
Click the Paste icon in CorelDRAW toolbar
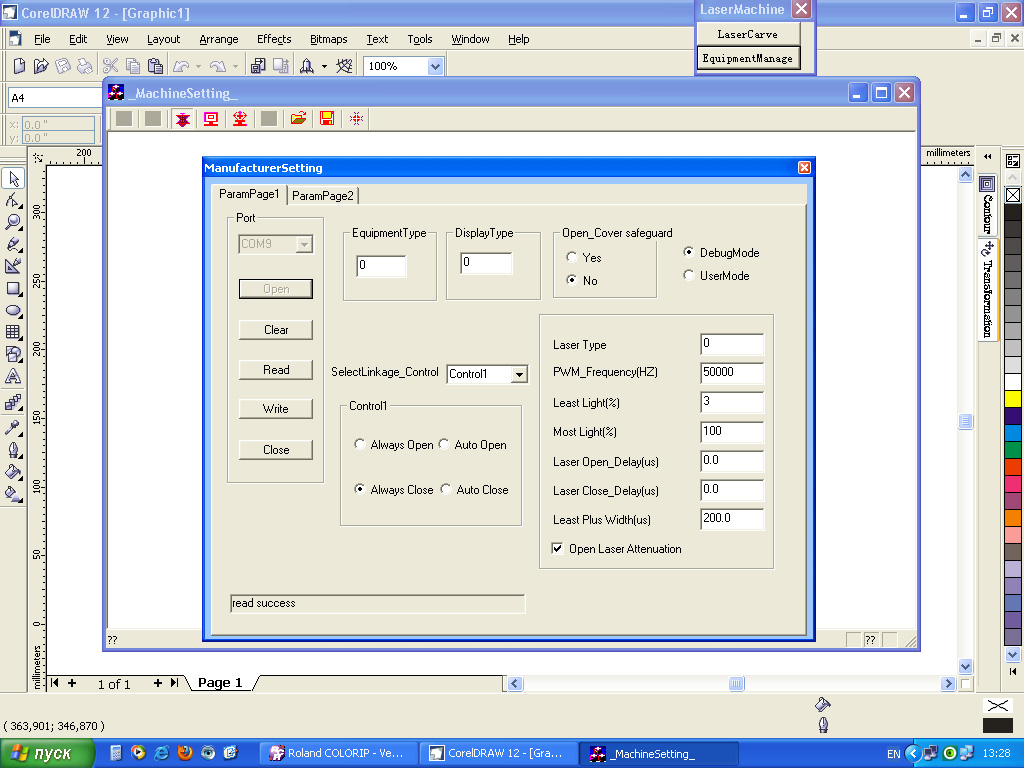tap(155, 66)
